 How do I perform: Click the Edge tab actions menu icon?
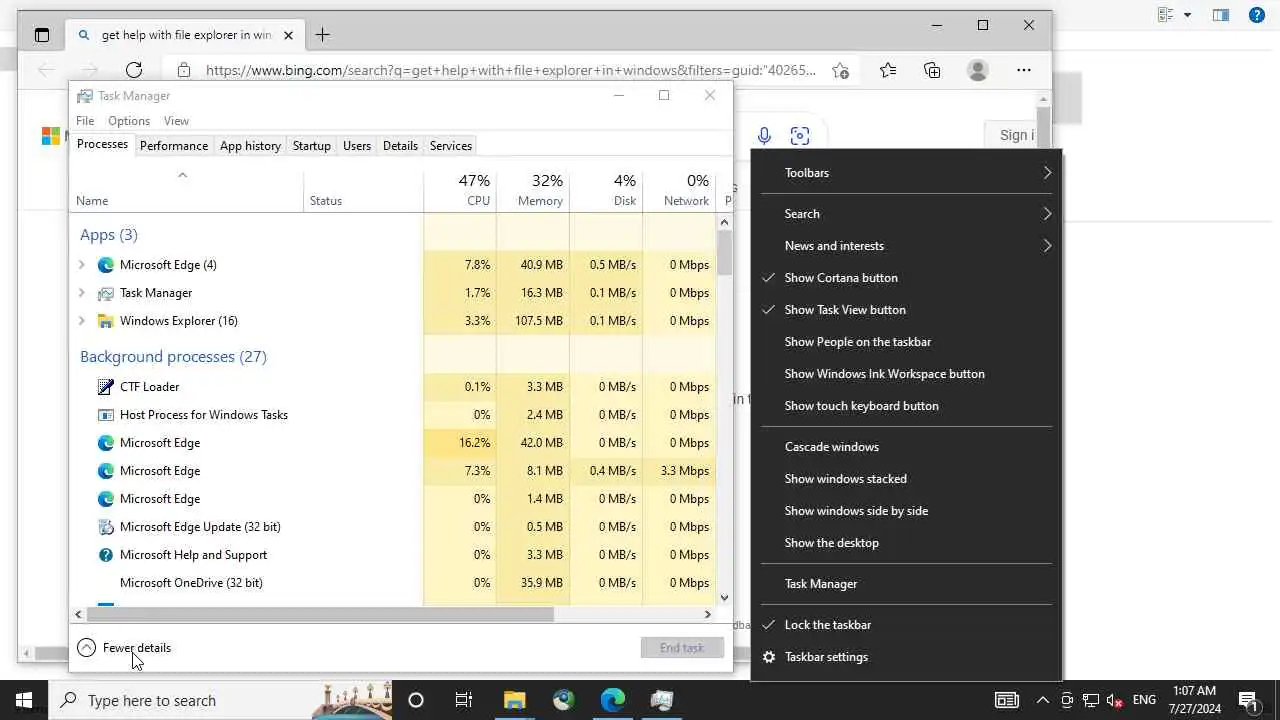[42, 35]
